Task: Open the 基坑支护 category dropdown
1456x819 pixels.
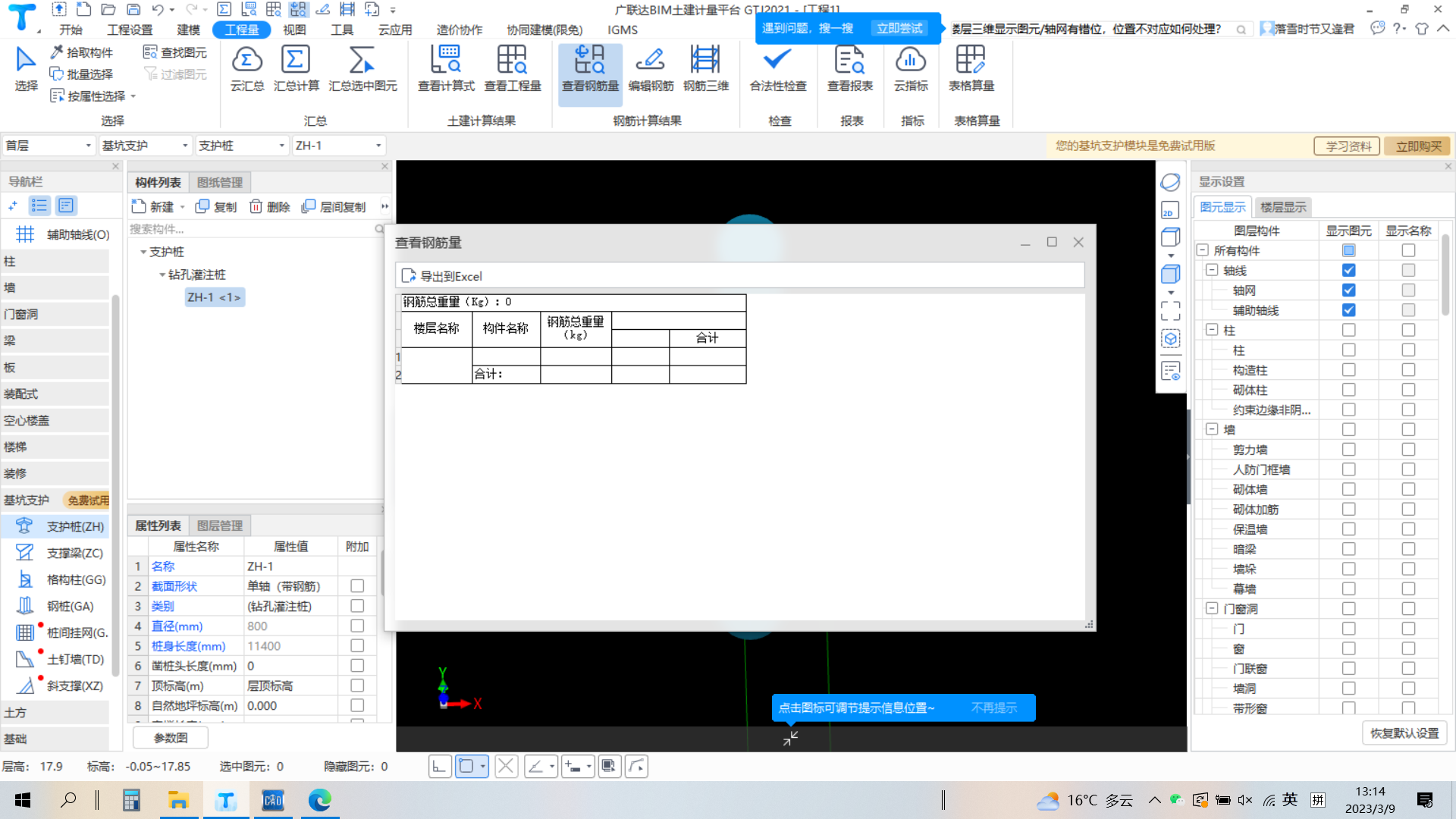Action: click(x=145, y=146)
